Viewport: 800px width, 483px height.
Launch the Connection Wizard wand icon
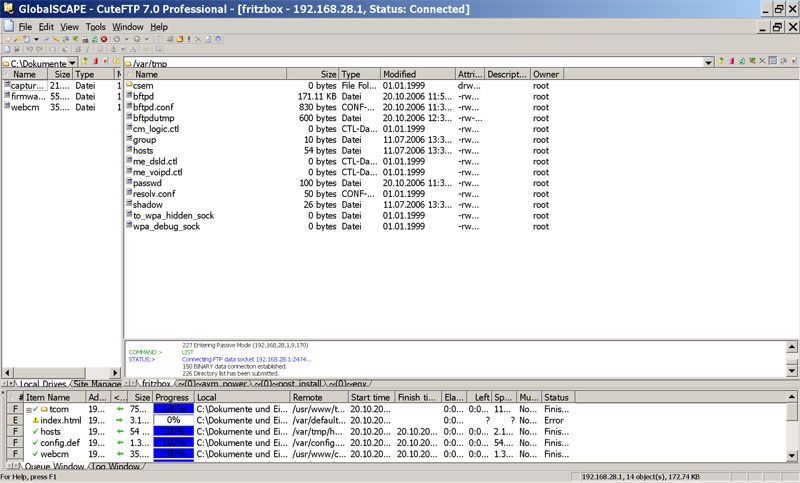[16, 39]
